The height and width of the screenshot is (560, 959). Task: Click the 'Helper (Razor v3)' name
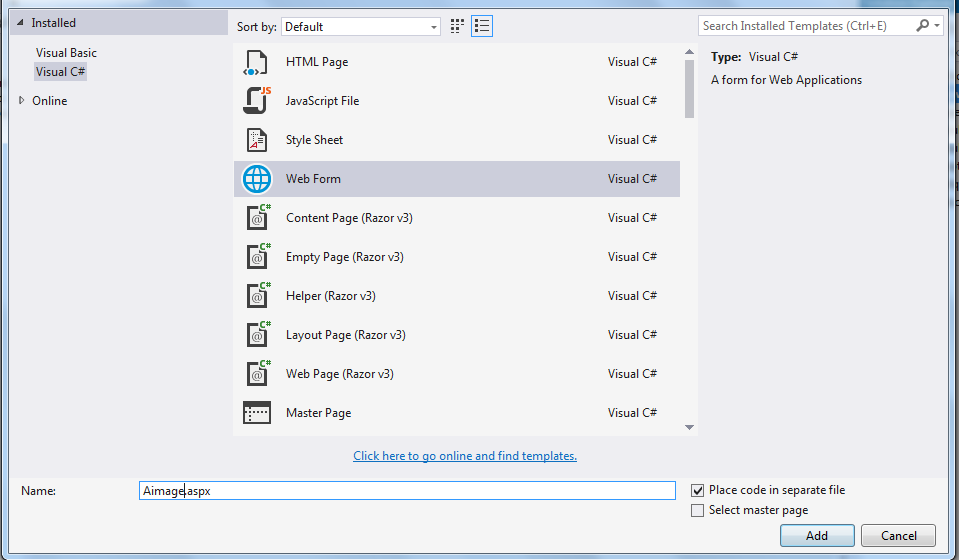331,296
